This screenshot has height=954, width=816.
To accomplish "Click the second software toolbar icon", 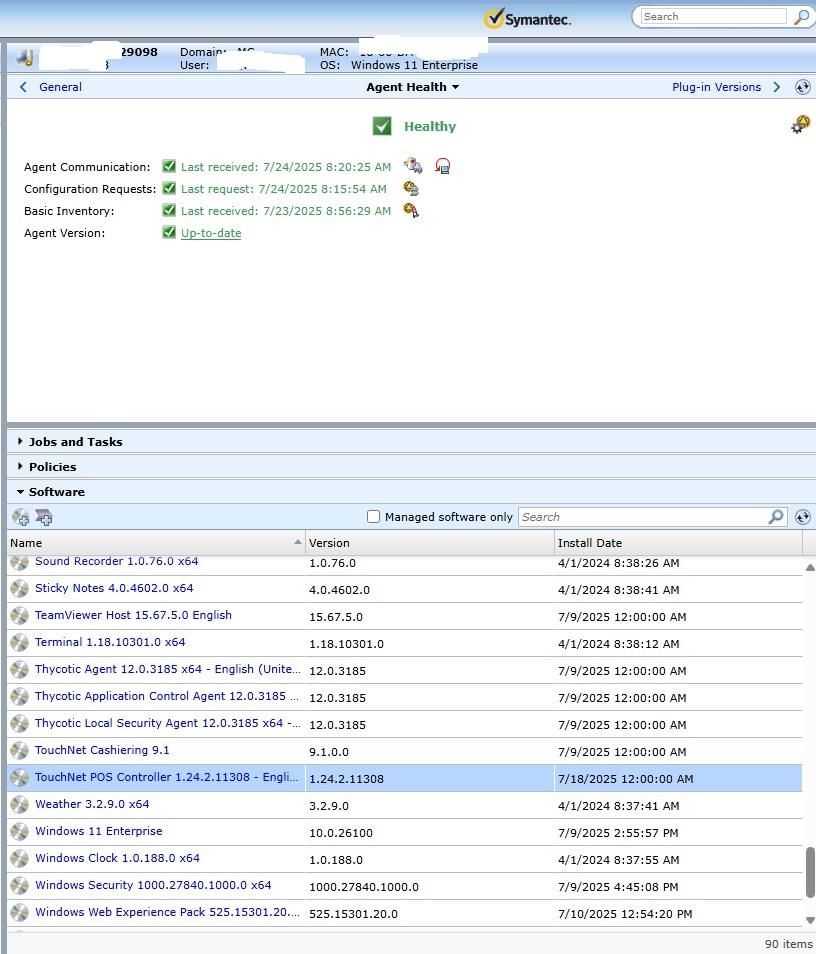I will (x=44, y=517).
